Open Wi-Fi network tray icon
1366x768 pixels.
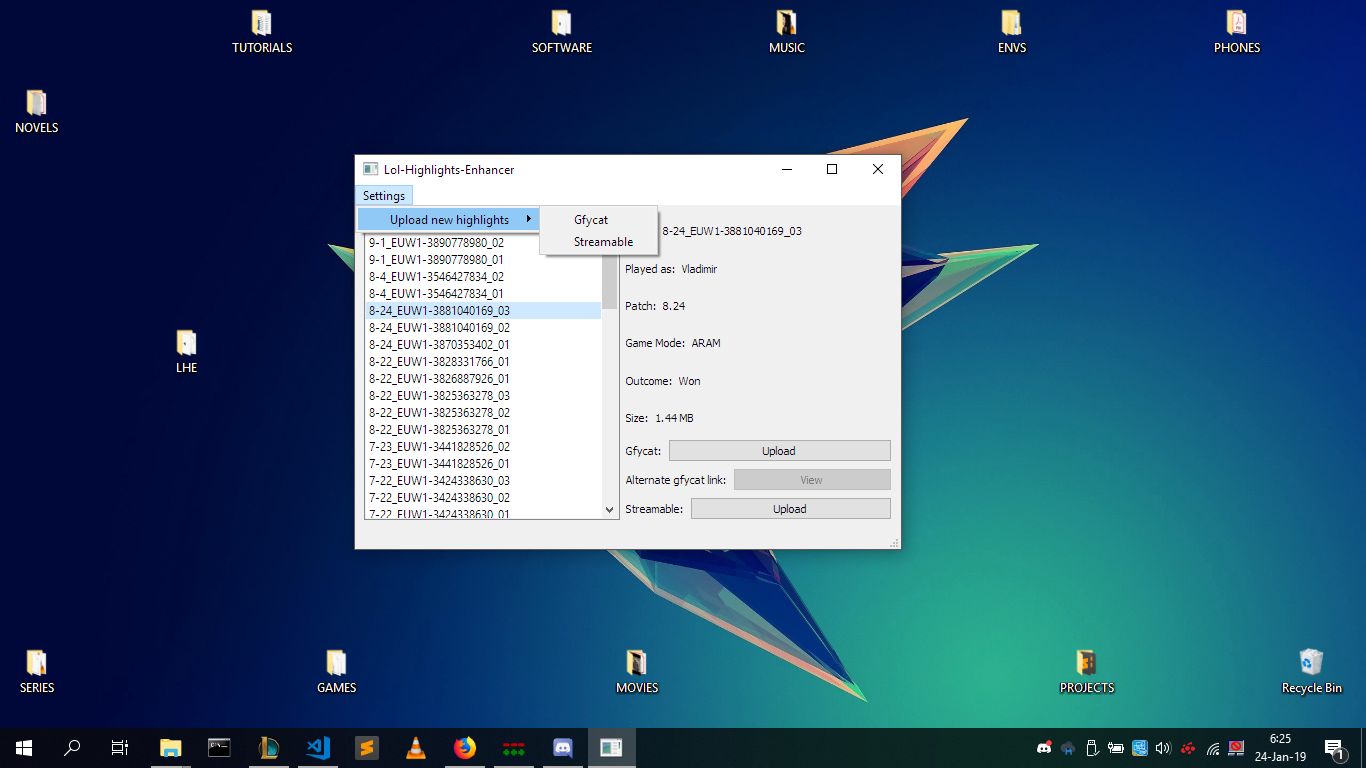pos(1213,747)
